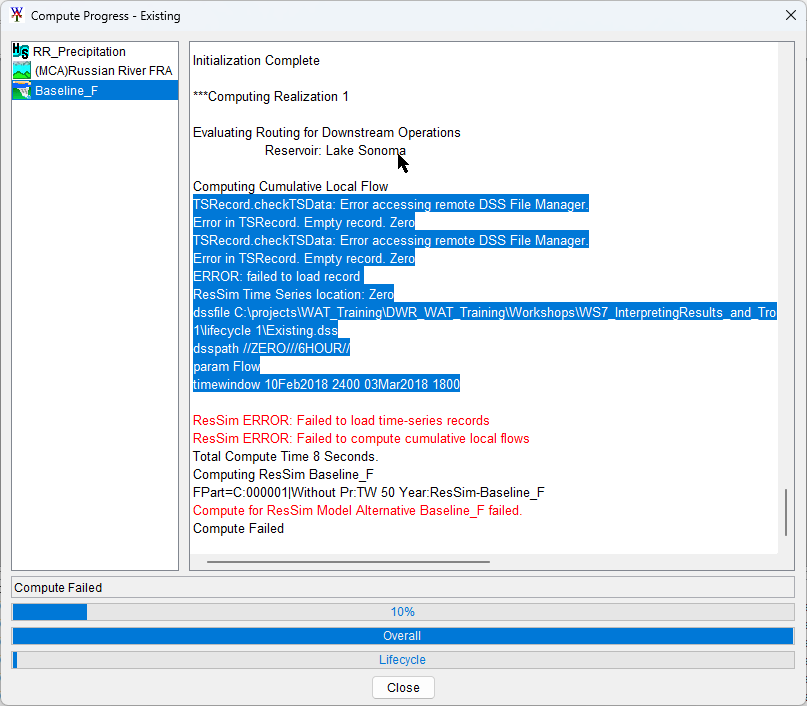This screenshot has width=807, height=706.
Task: Select RR_Precipitation in the model list
Action: click(x=79, y=51)
